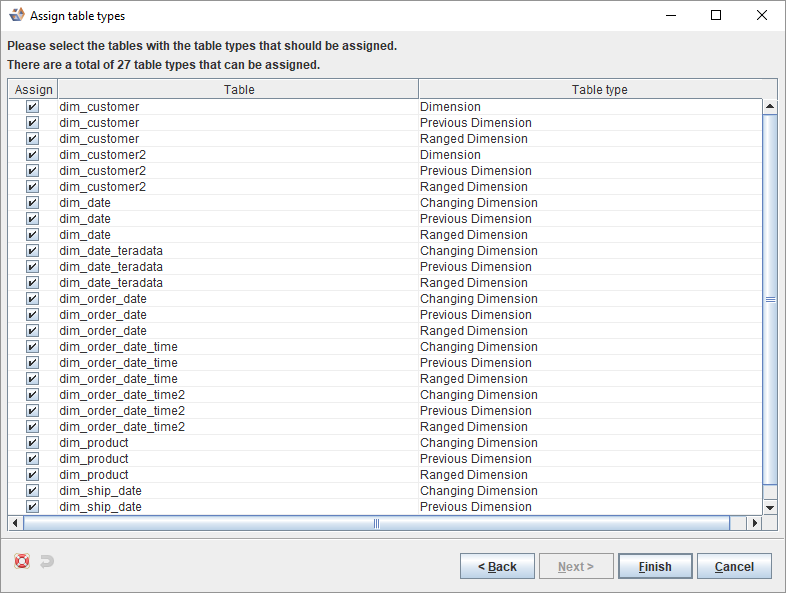Click the Table column header
This screenshot has width=786, height=593.
pyautogui.click(x=239, y=90)
